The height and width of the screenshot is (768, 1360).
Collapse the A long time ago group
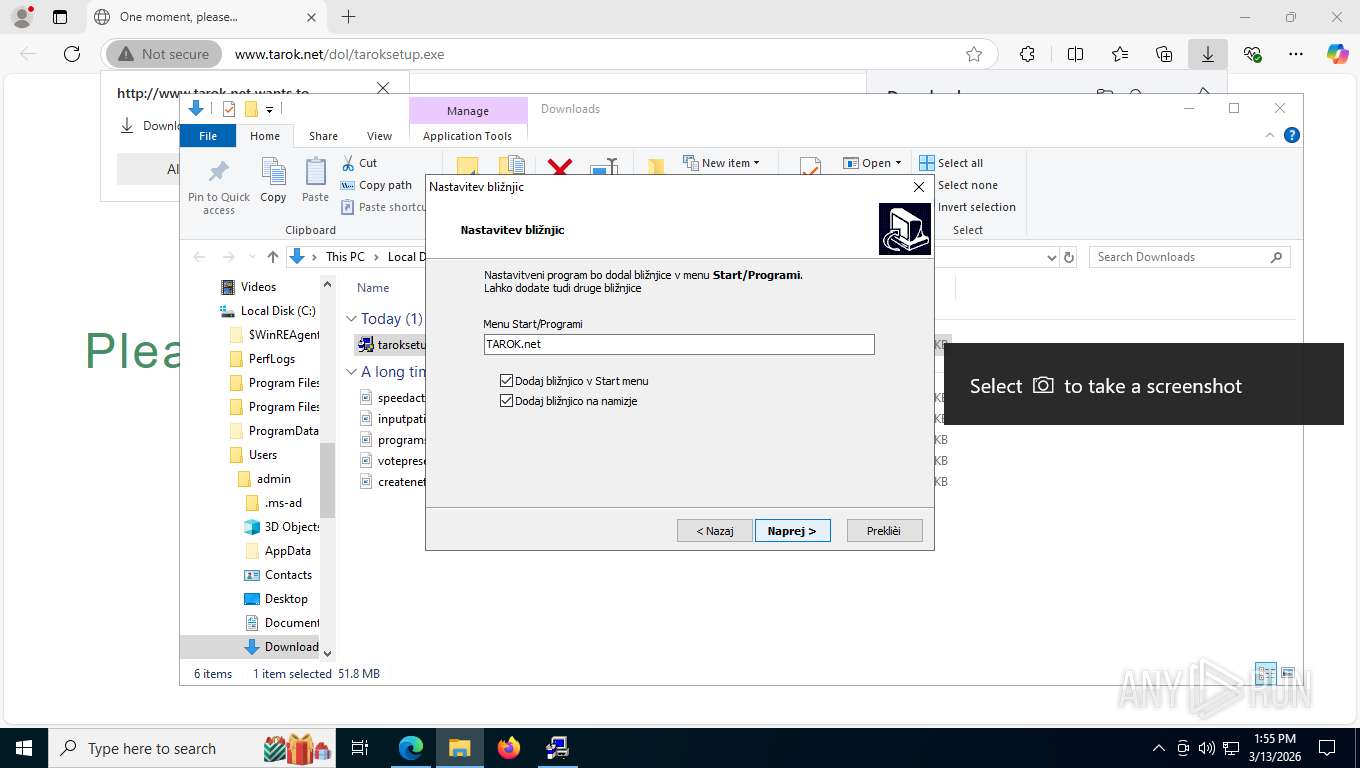pos(351,372)
